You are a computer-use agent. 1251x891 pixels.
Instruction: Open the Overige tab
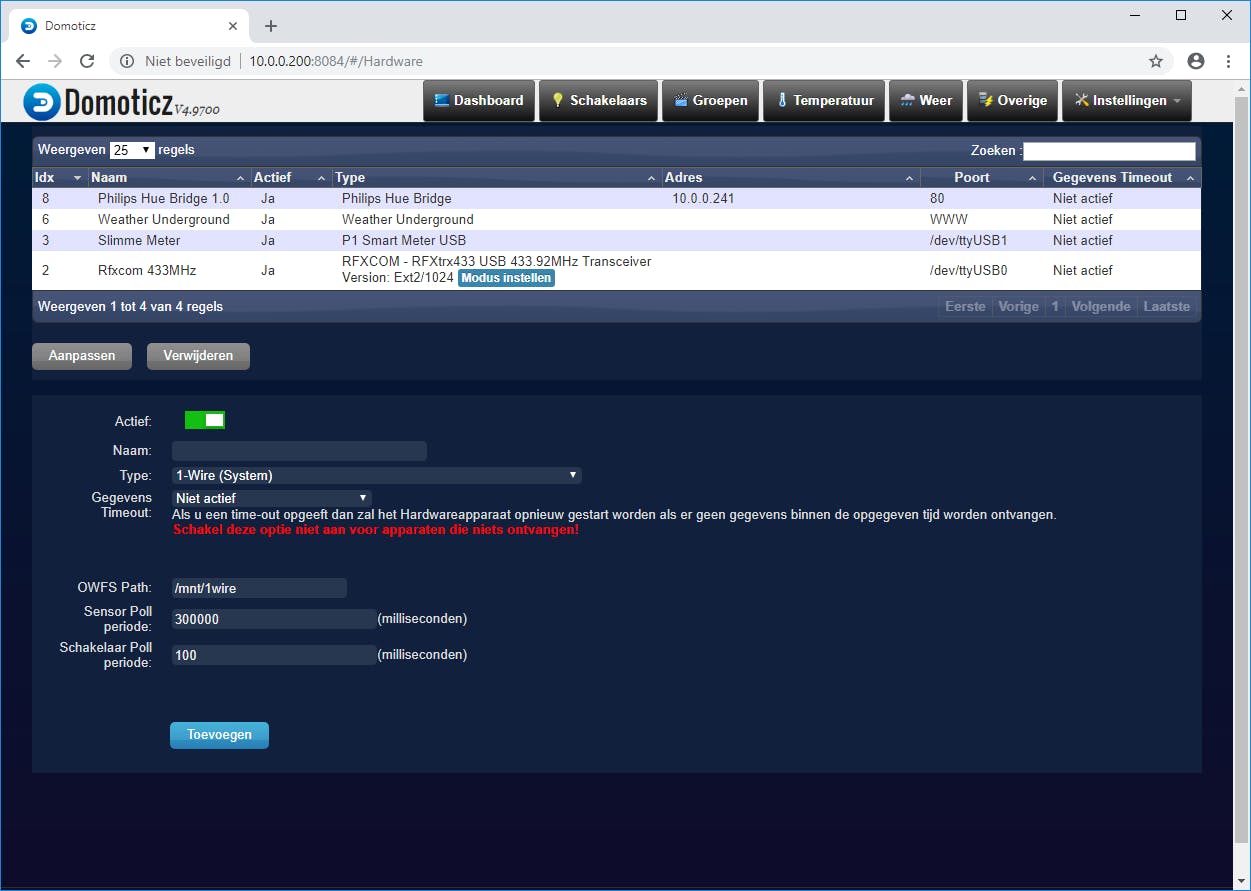(1013, 100)
